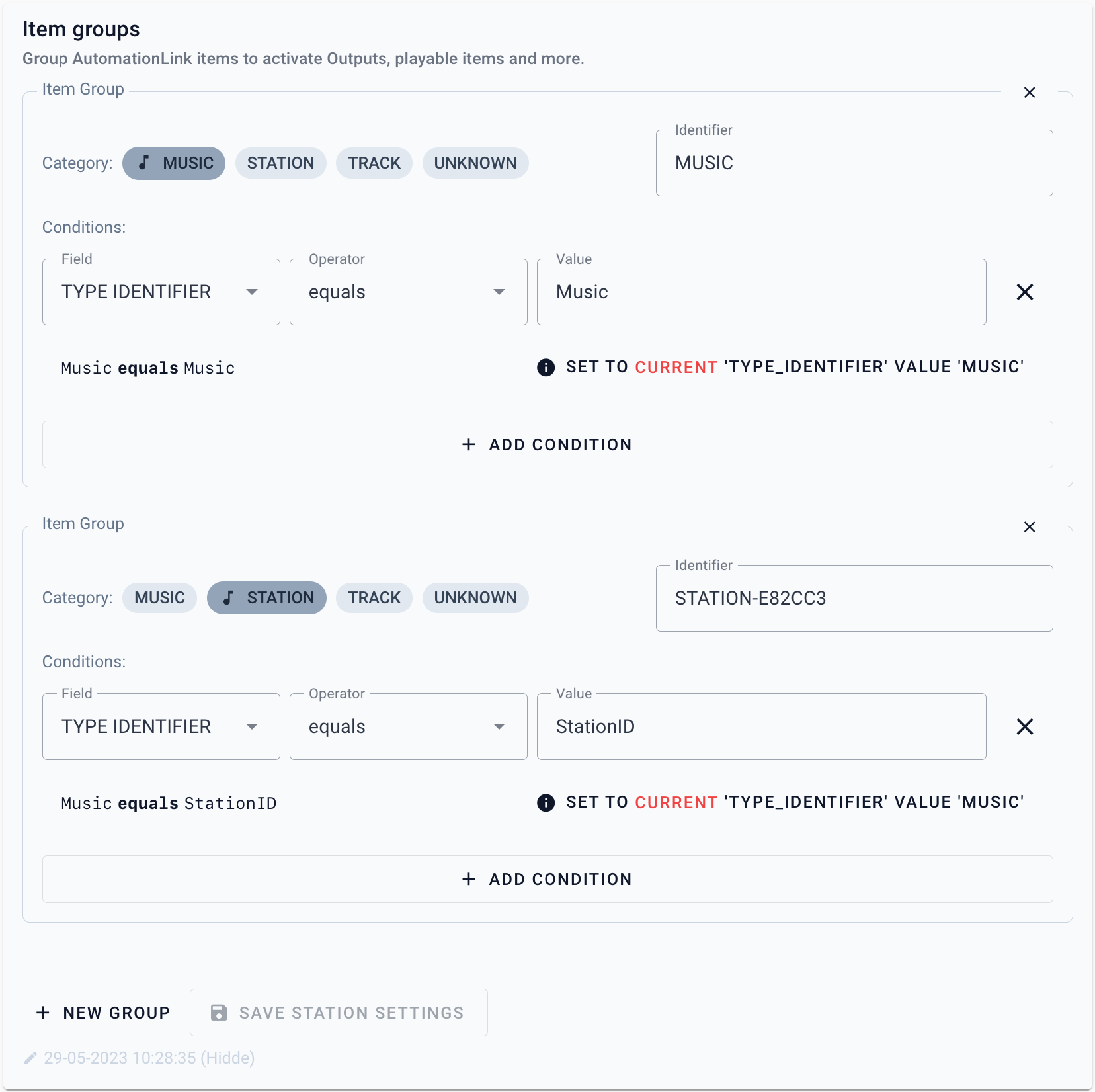Screen dimensions: 1095x1092
Task: Click the pencil icon next to the timestamp
Action: click(30, 1058)
